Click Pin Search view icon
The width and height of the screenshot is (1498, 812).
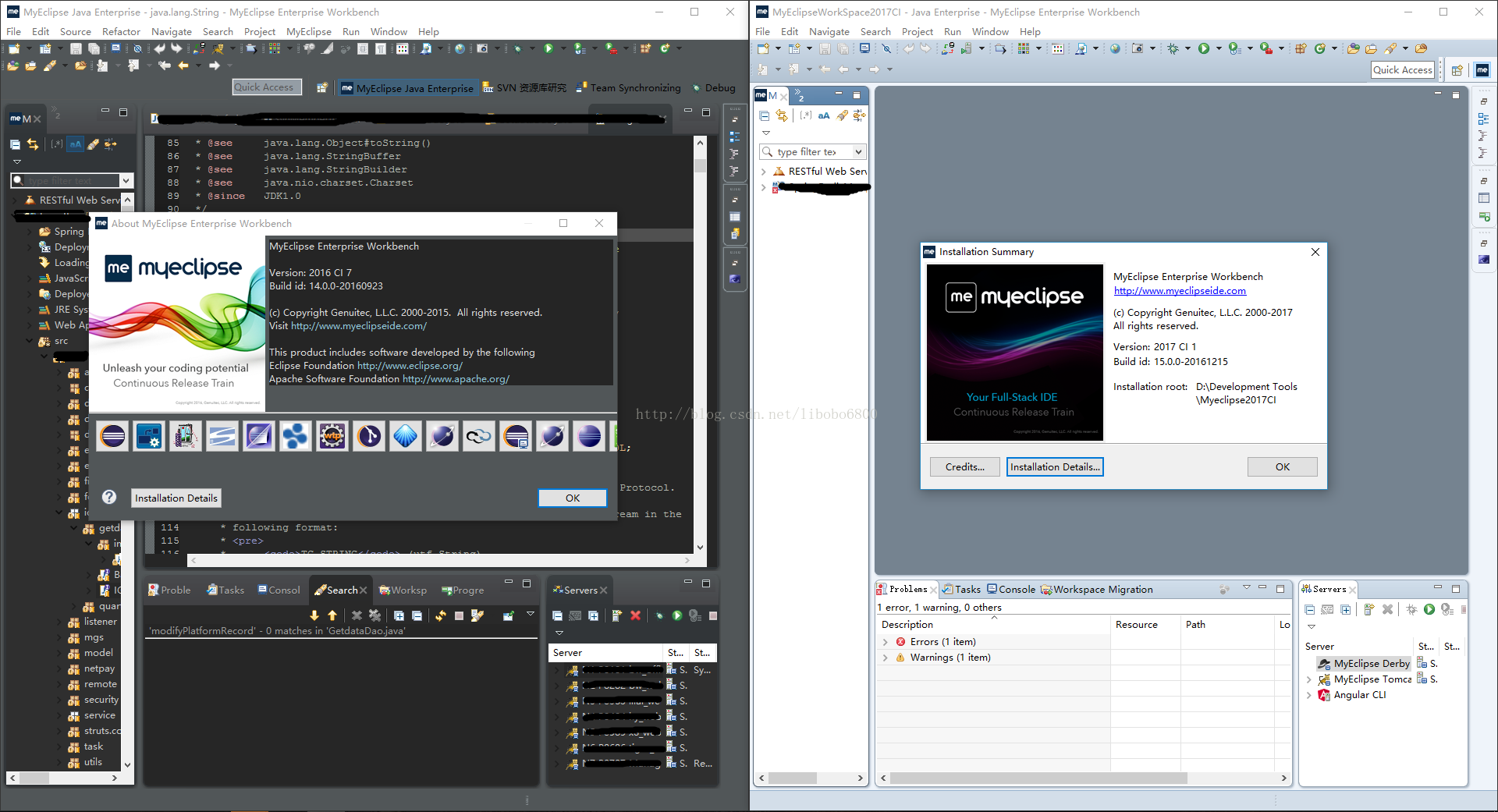tap(508, 615)
